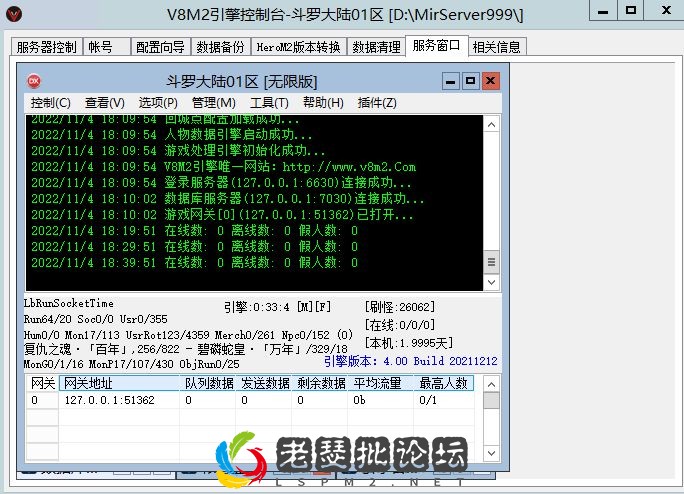Screen dimensions: 684x494
Task: Click the 队列数据 column header
Action: (208, 384)
